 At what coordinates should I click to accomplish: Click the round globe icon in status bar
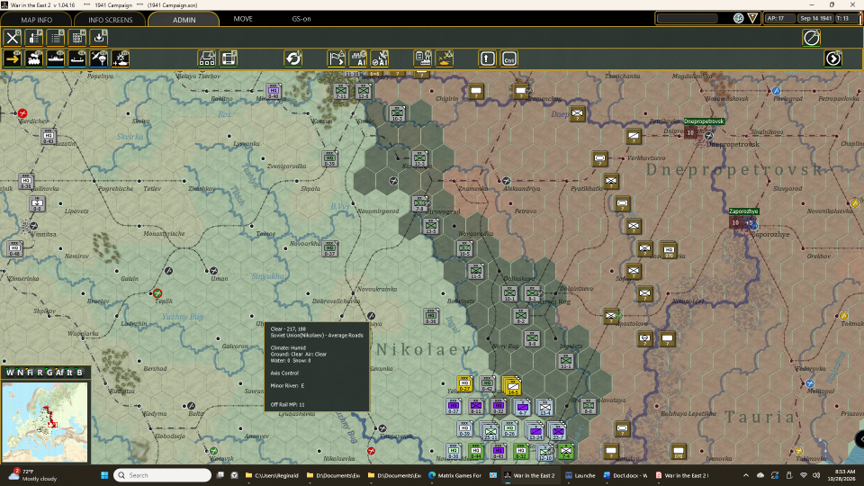tap(738, 18)
